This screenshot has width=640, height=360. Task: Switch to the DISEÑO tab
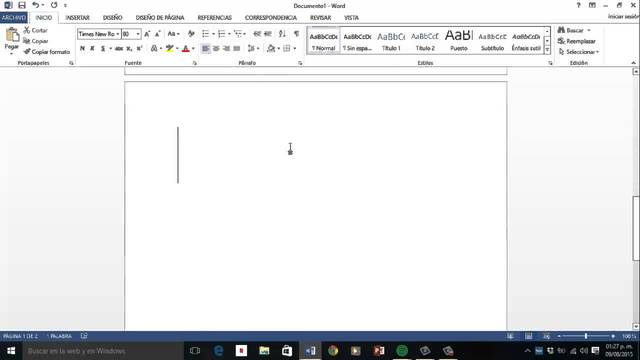112,18
